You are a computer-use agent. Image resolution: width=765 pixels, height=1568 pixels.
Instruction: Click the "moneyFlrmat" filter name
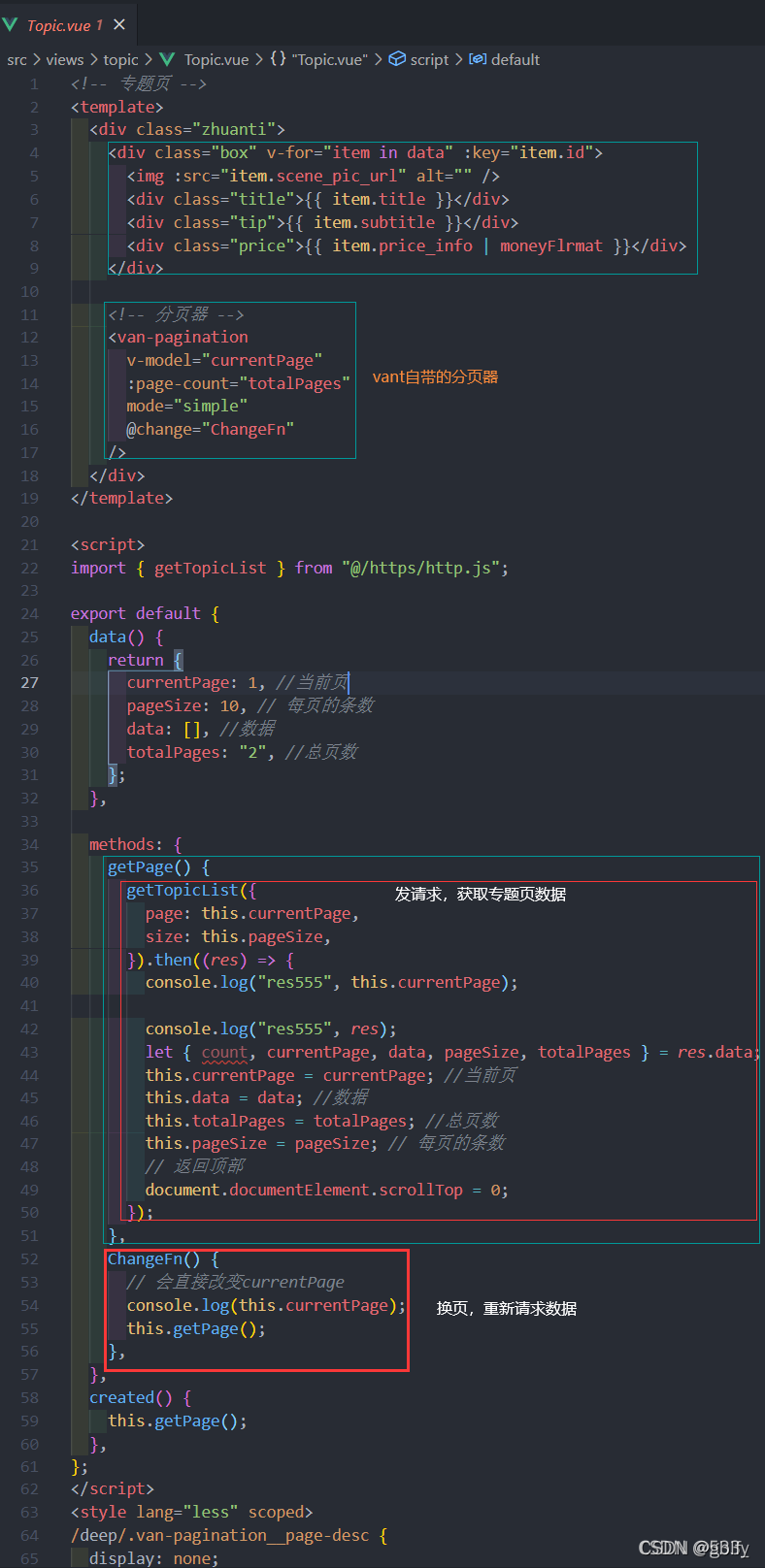click(x=551, y=246)
